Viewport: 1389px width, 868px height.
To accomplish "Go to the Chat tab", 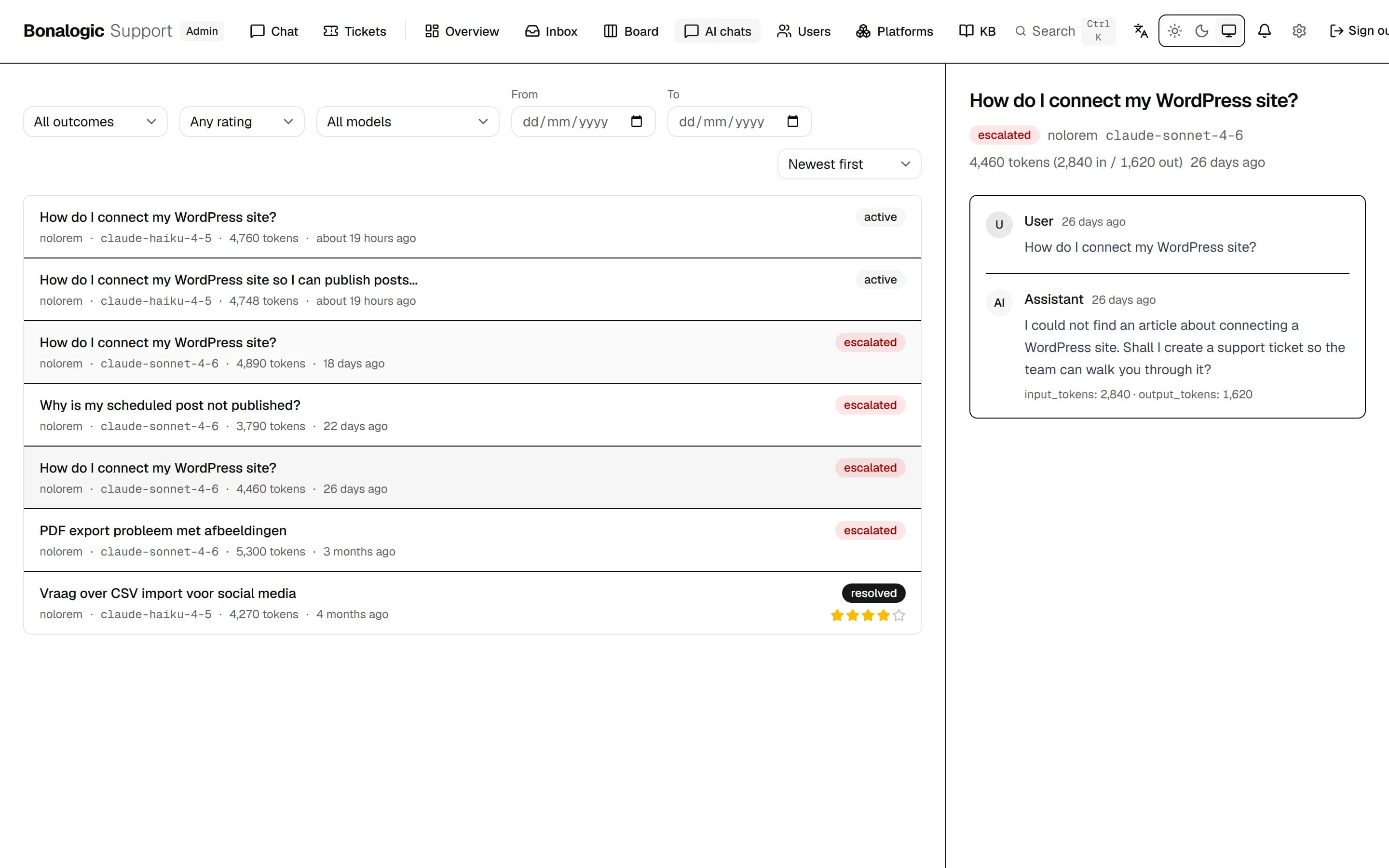I will (274, 31).
